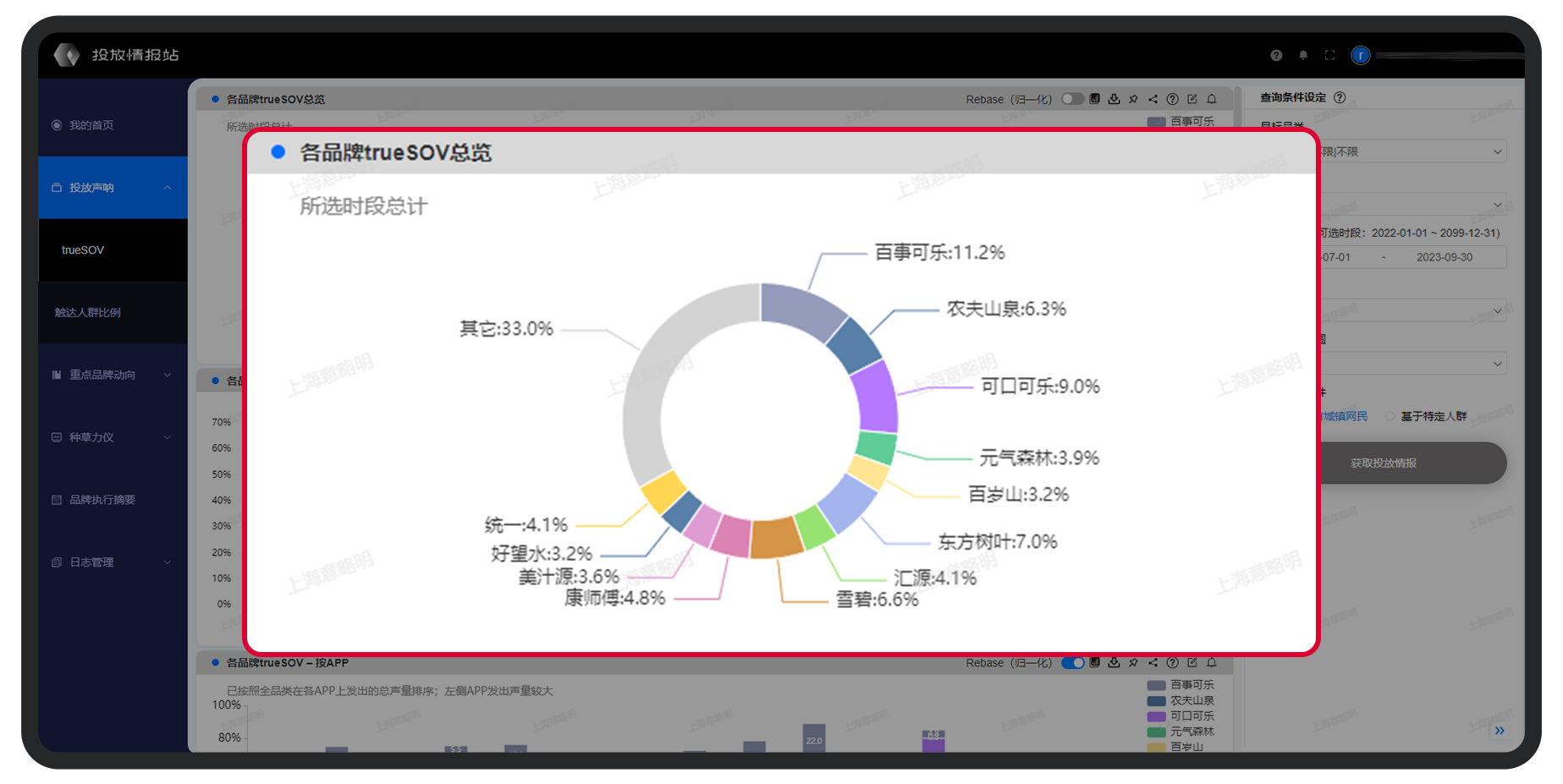Image resolution: width=1563 pixels, height=784 pixels.
Task: Click edit icon on 各品牌trueSOV – 按APP panel
Action: [1192, 662]
